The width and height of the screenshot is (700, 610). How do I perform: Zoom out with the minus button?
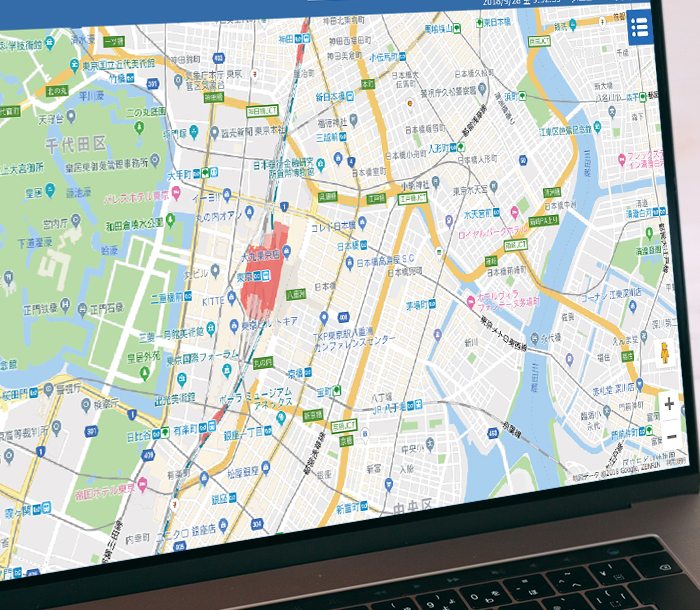[x=672, y=436]
